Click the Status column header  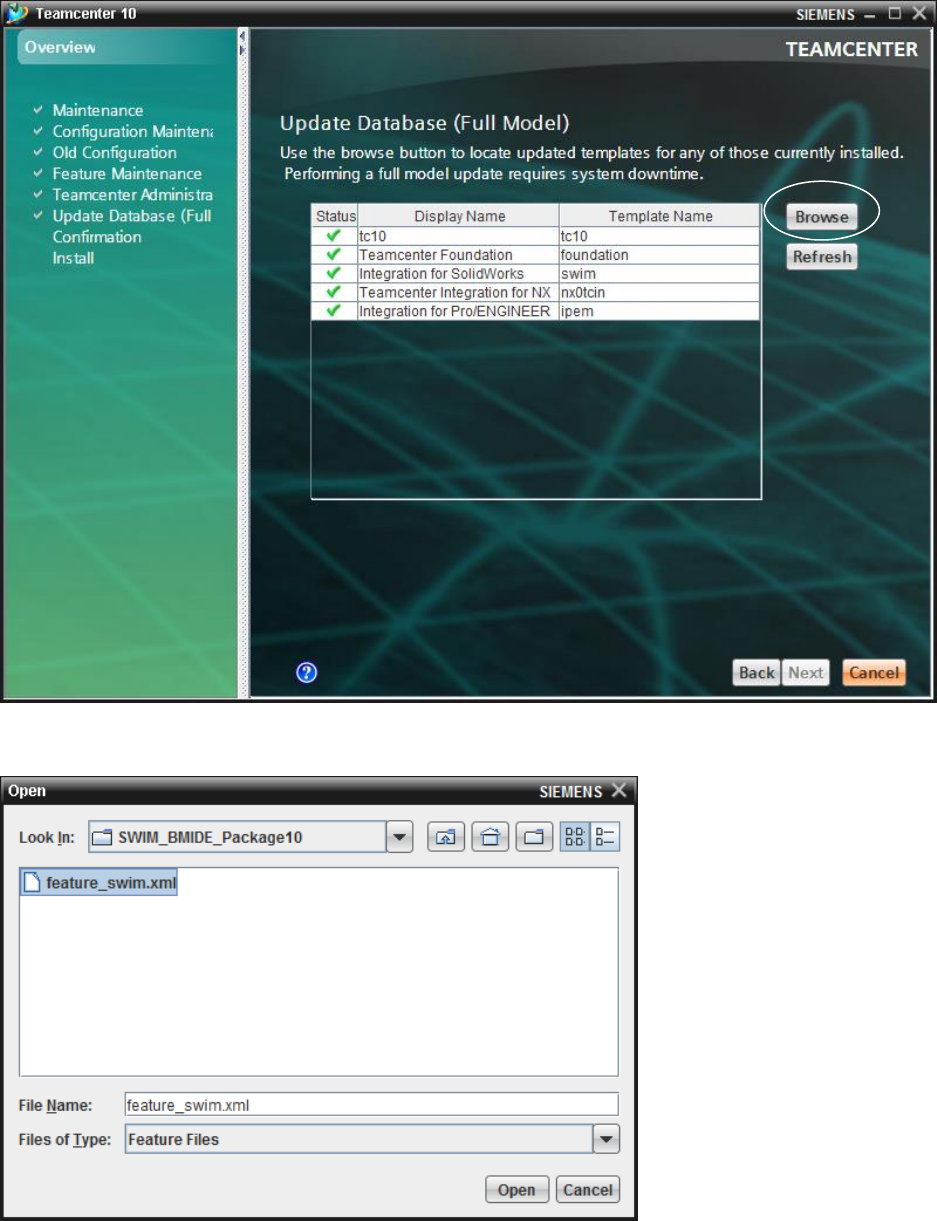point(335,216)
